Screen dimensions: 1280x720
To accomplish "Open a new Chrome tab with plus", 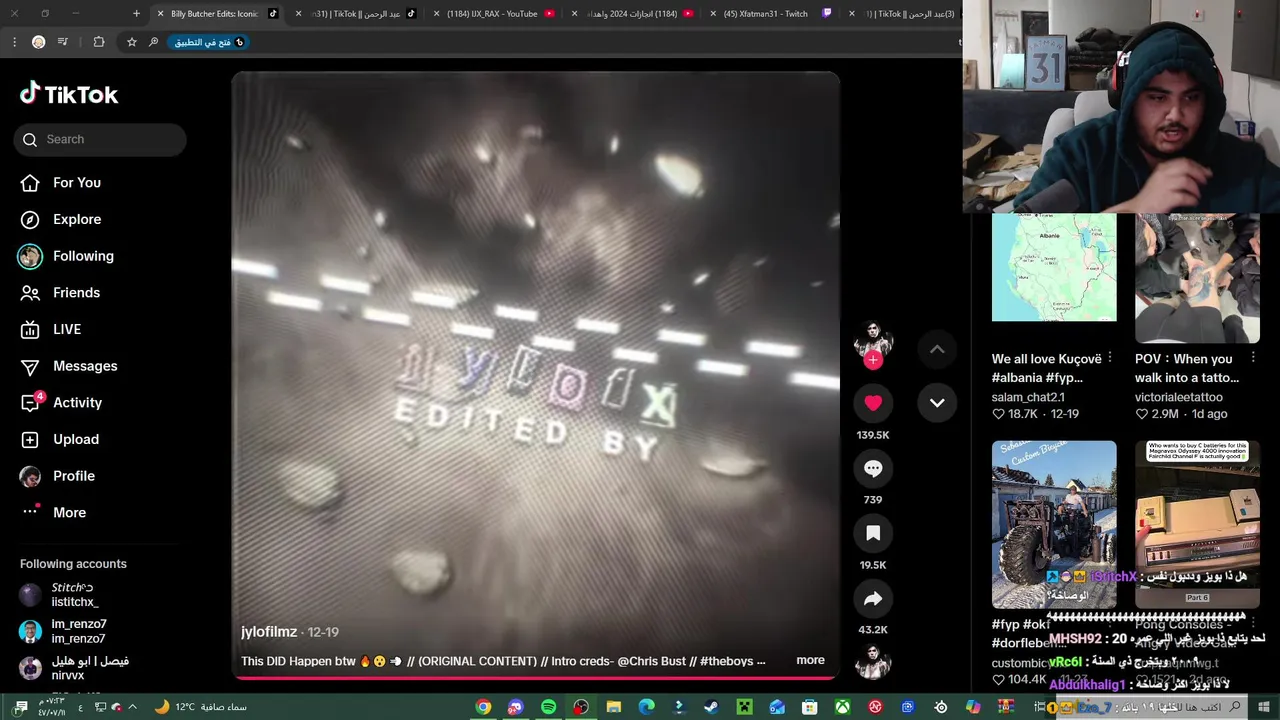I will click(x=137, y=14).
